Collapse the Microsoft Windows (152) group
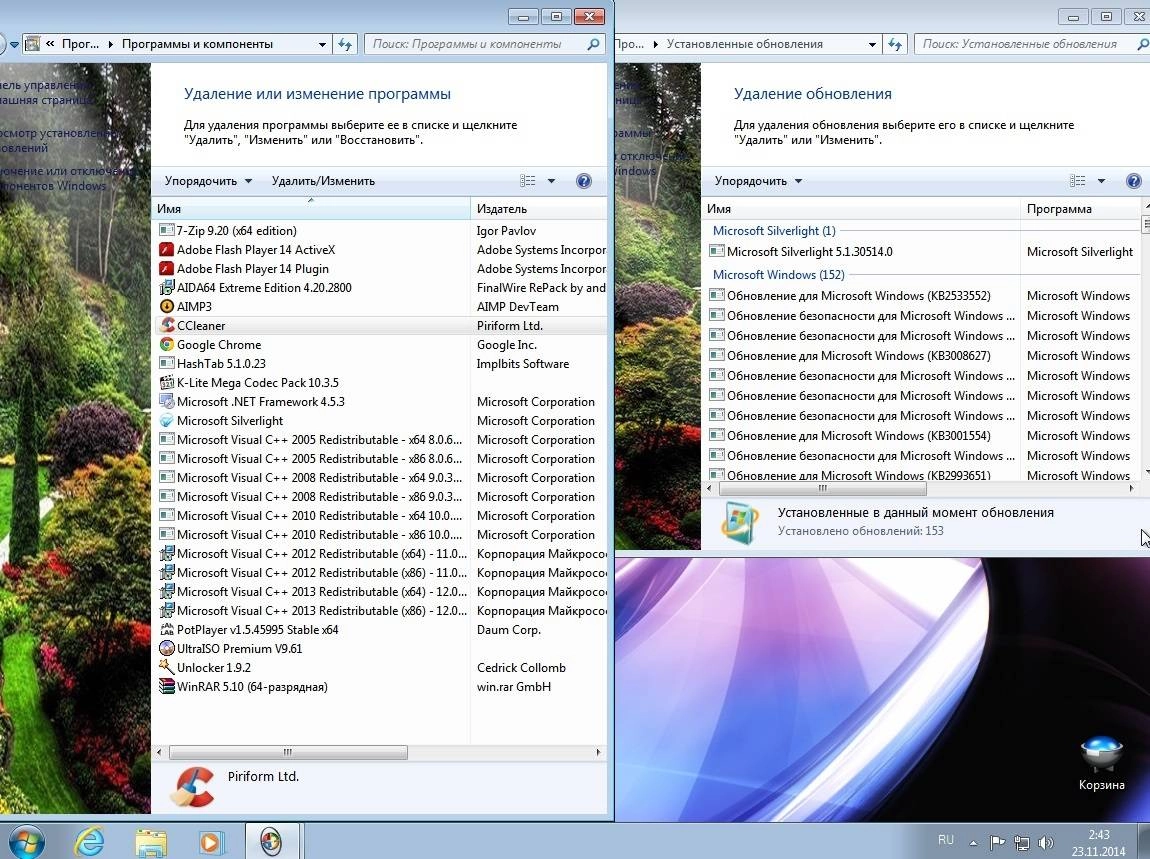Image resolution: width=1150 pixels, height=859 pixels. click(778, 274)
